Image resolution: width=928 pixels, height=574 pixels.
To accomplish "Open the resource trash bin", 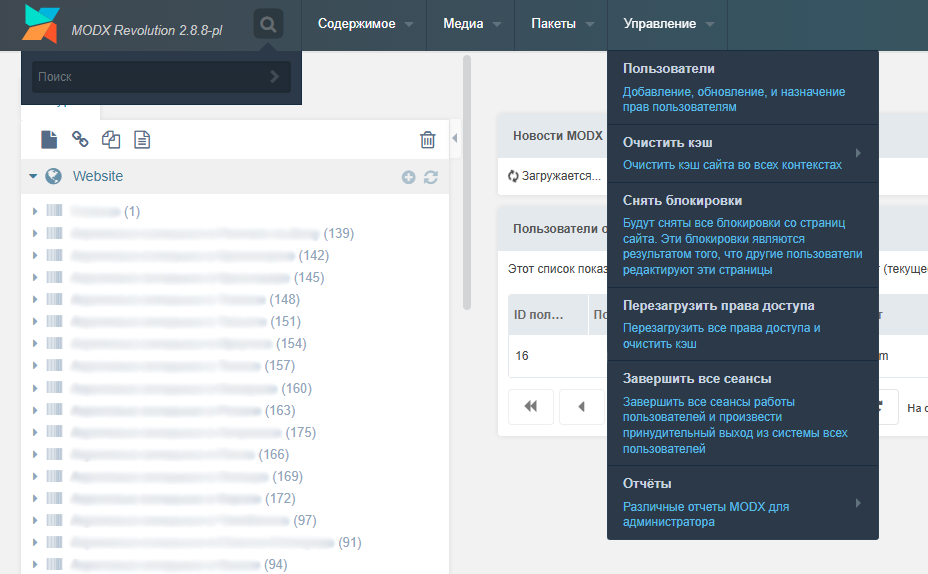I will (427, 140).
